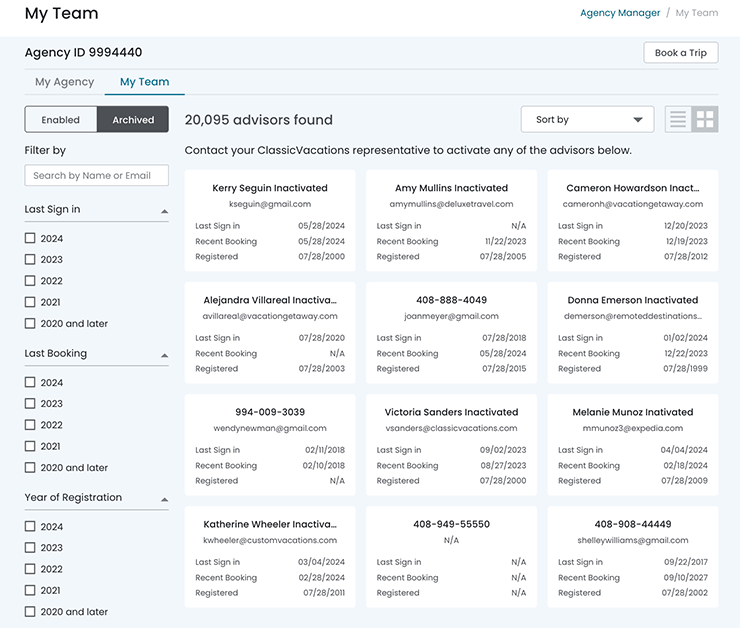Tick 2020 and later under Last Sign in
This screenshot has width=740, height=628.
click(30, 324)
